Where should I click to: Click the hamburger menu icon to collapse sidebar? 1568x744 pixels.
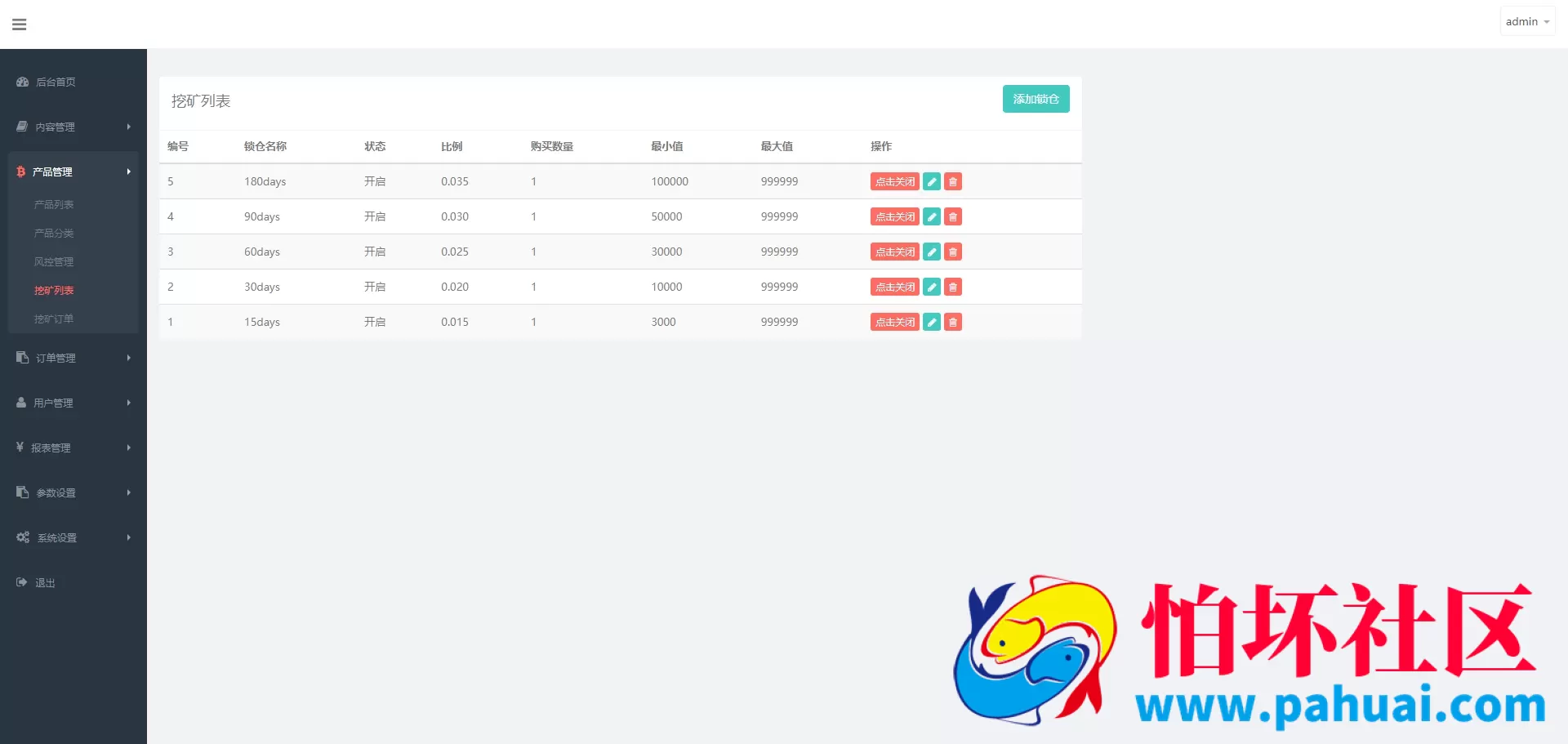[20, 25]
